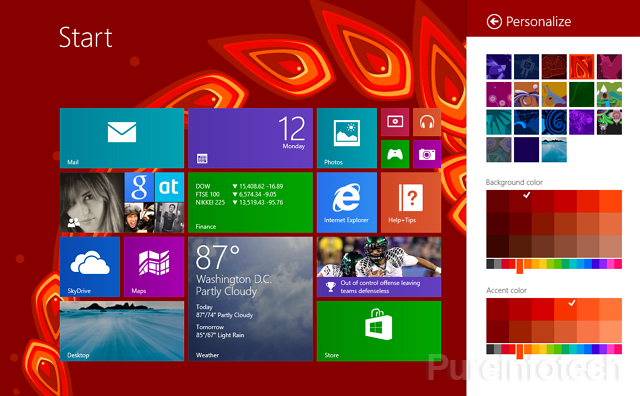Select the purple floral background thumbnail

click(582, 122)
